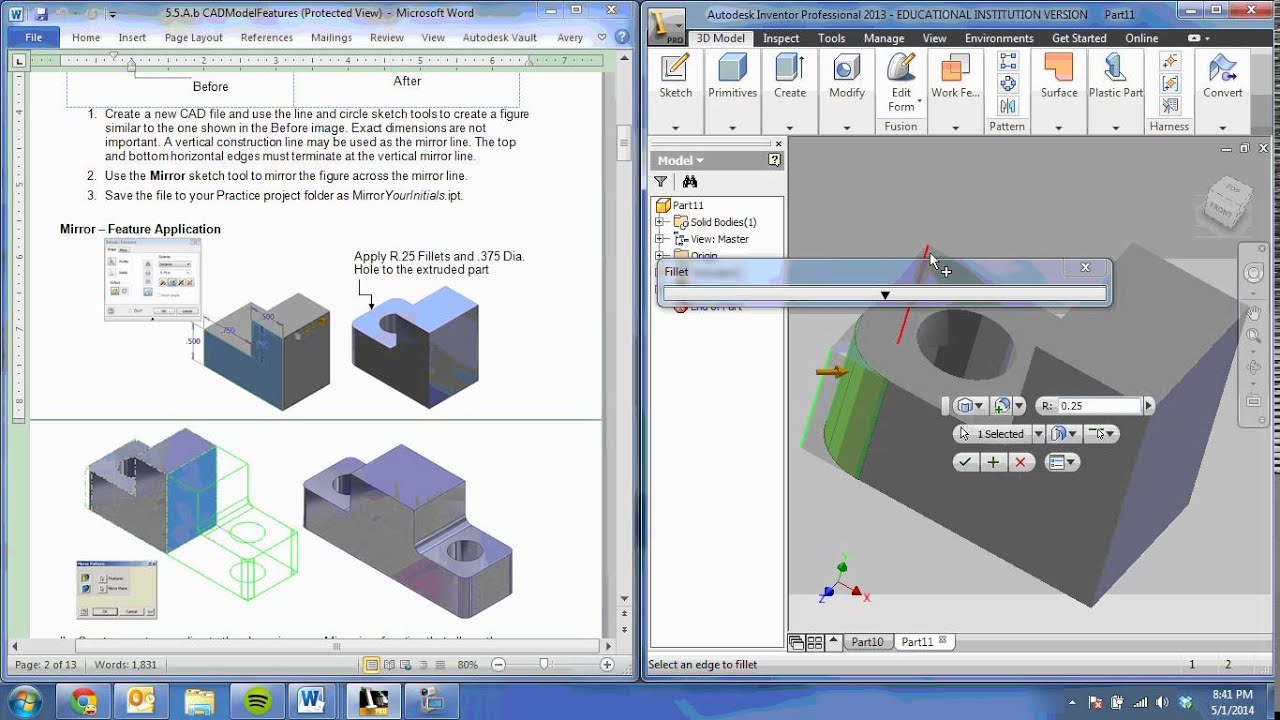This screenshot has width=1280, height=720.
Task: Click the Convert icon in ribbon
Action: click(x=1222, y=68)
